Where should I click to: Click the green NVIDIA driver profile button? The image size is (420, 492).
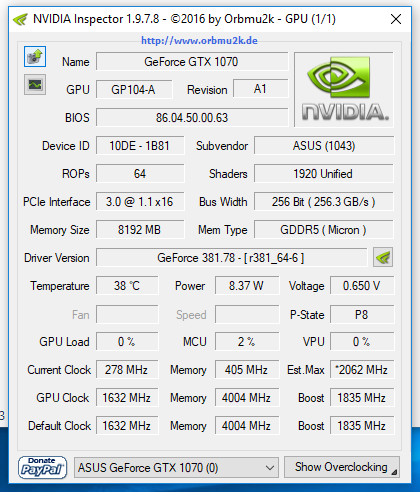tap(383, 257)
